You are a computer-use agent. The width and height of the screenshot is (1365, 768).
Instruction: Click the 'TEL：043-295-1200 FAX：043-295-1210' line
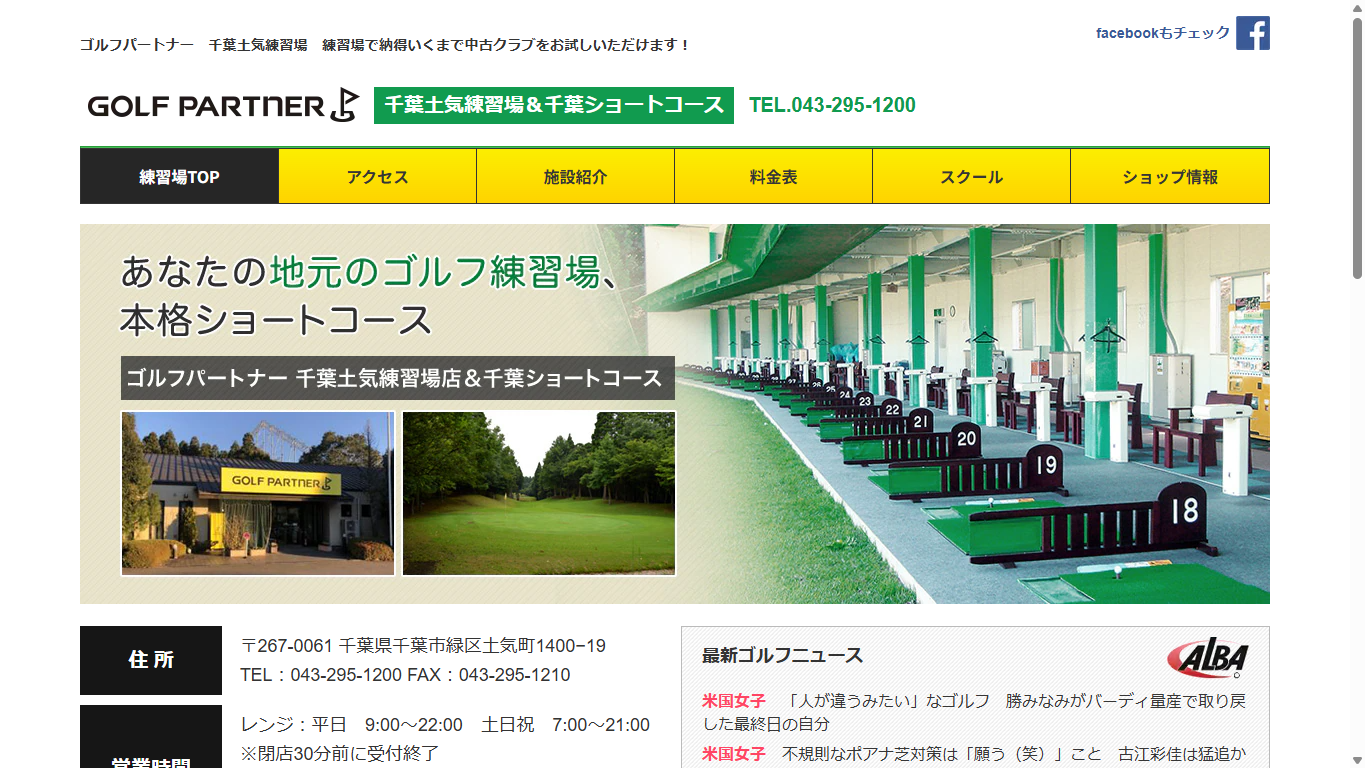tap(405, 675)
